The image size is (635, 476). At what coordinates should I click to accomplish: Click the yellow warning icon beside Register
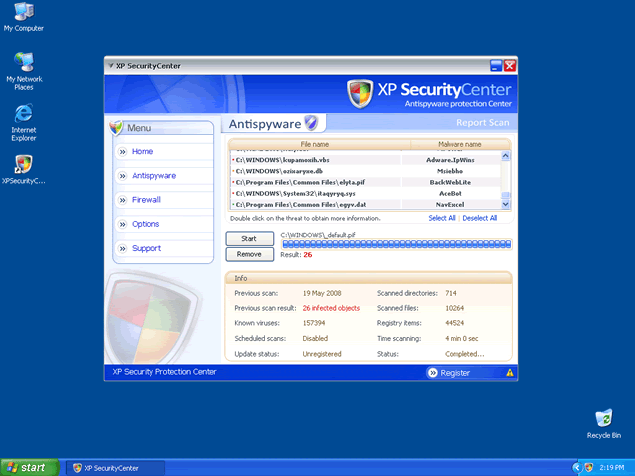[509, 373]
